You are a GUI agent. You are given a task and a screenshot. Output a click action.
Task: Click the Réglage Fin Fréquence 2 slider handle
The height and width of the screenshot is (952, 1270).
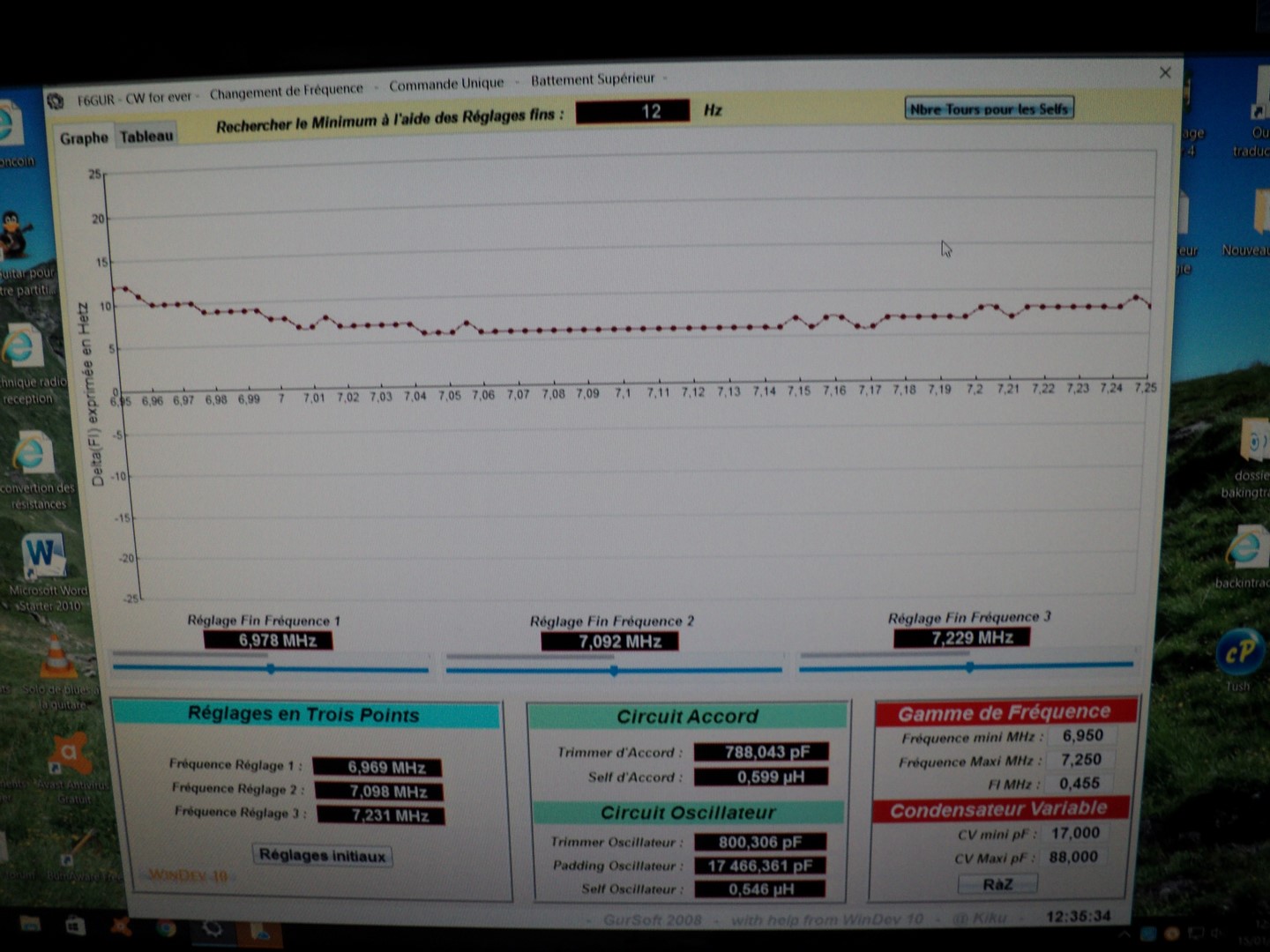614,671
